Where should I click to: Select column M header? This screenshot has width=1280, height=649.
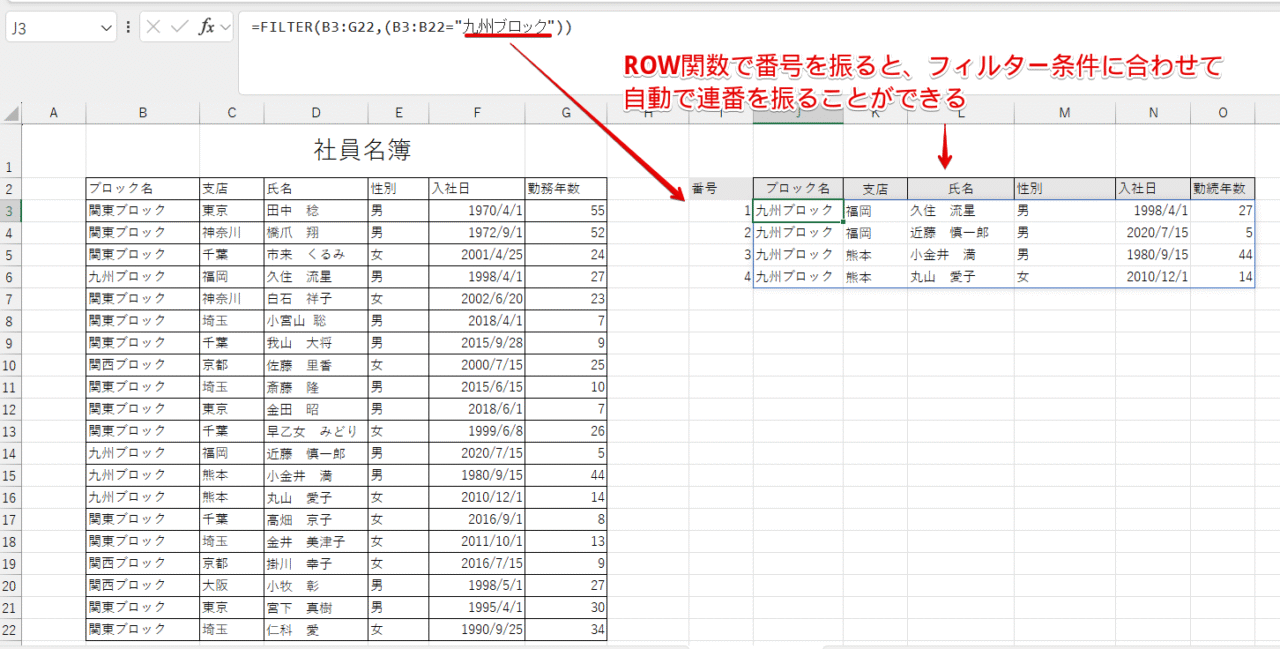(1064, 113)
